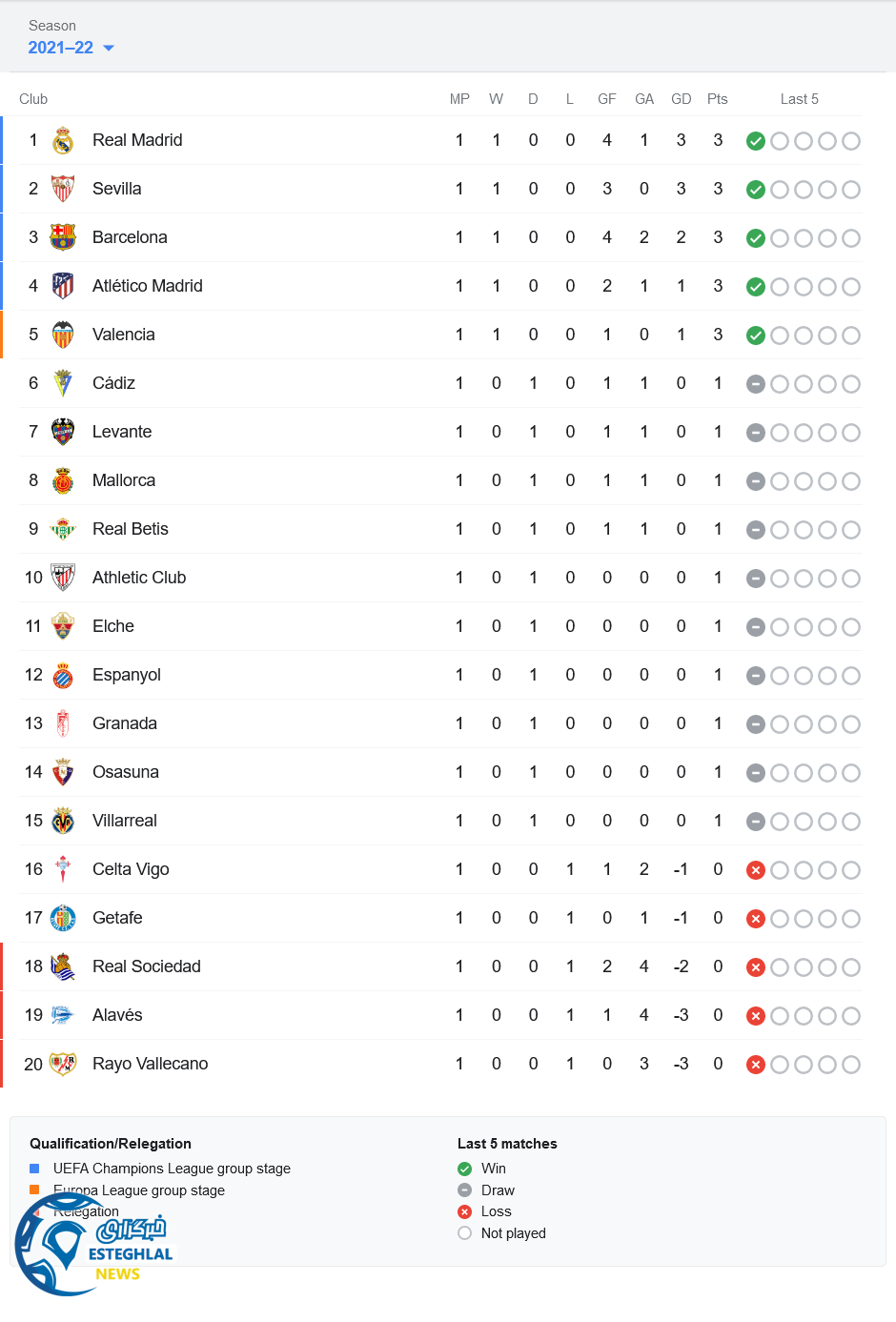Click the Valencia club crest

click(63, 335)
